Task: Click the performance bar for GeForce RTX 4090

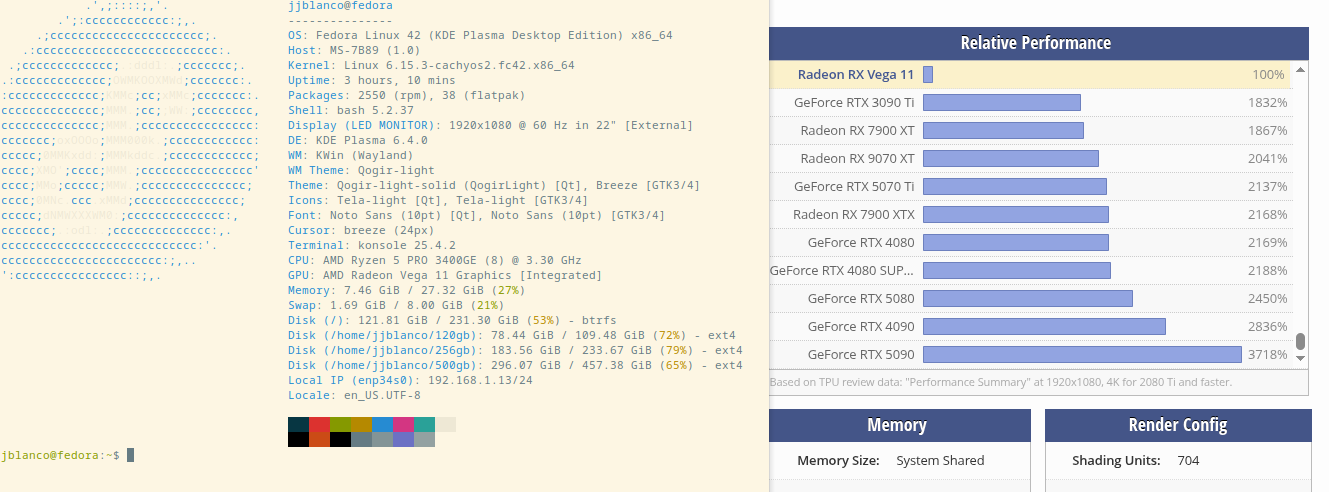Action: click(x=1044, y=326)
